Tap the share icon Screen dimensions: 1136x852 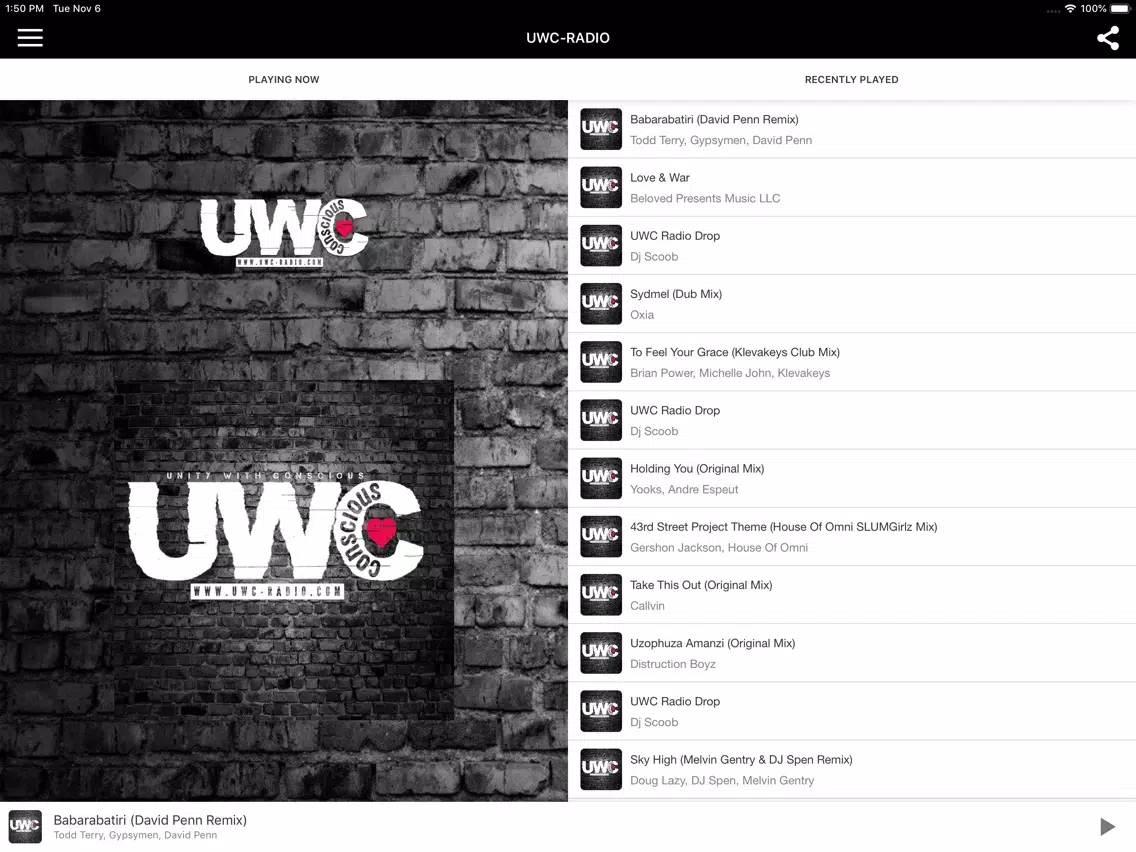point(1107,38)
